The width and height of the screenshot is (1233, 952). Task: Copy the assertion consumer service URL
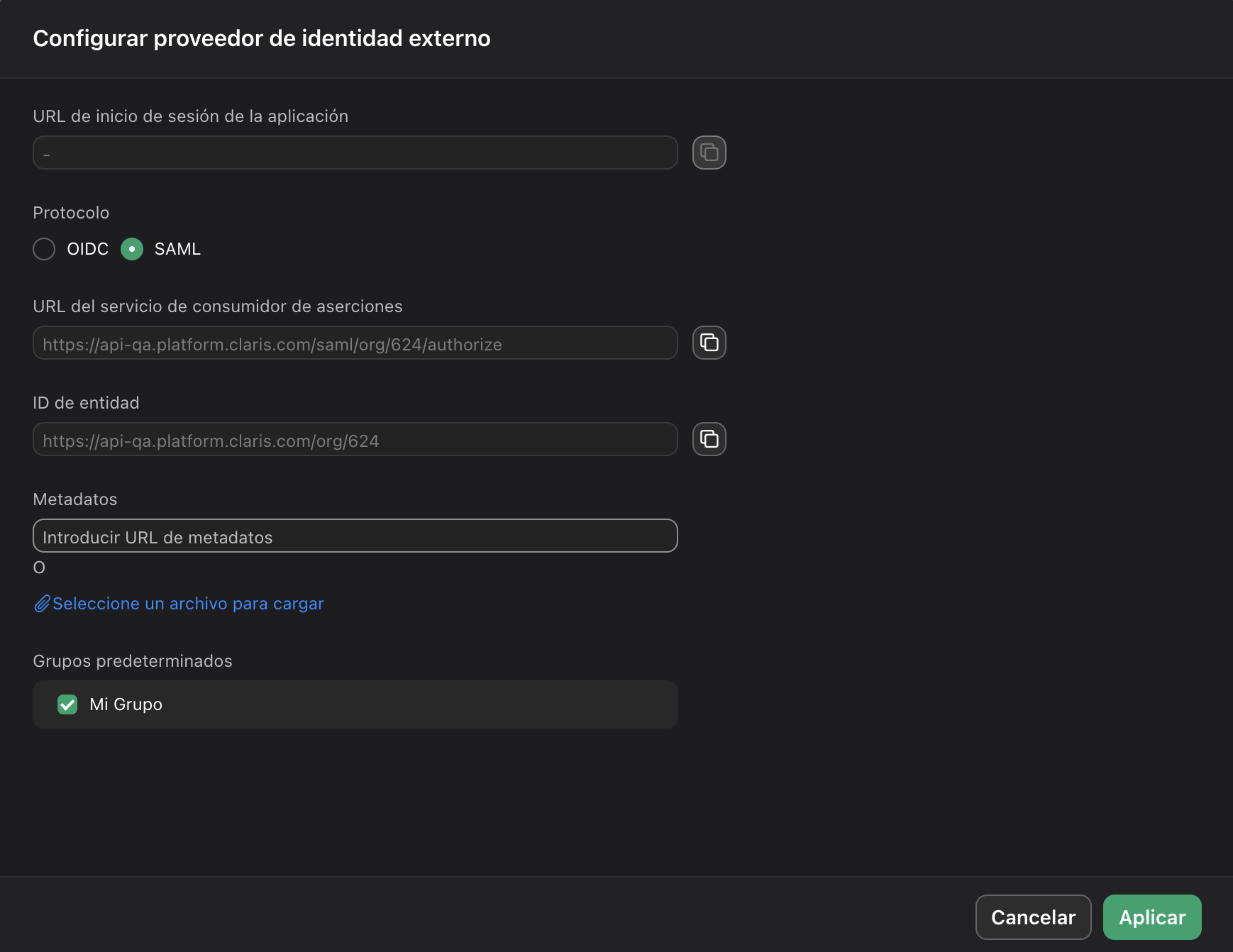(709, 343)
